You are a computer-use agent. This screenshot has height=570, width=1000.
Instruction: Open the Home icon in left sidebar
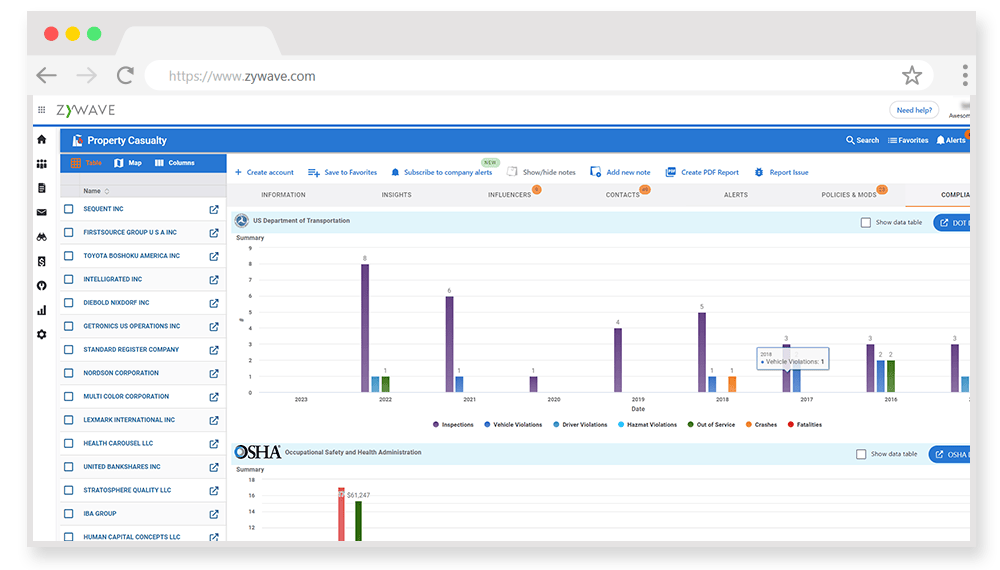point(41,140)
